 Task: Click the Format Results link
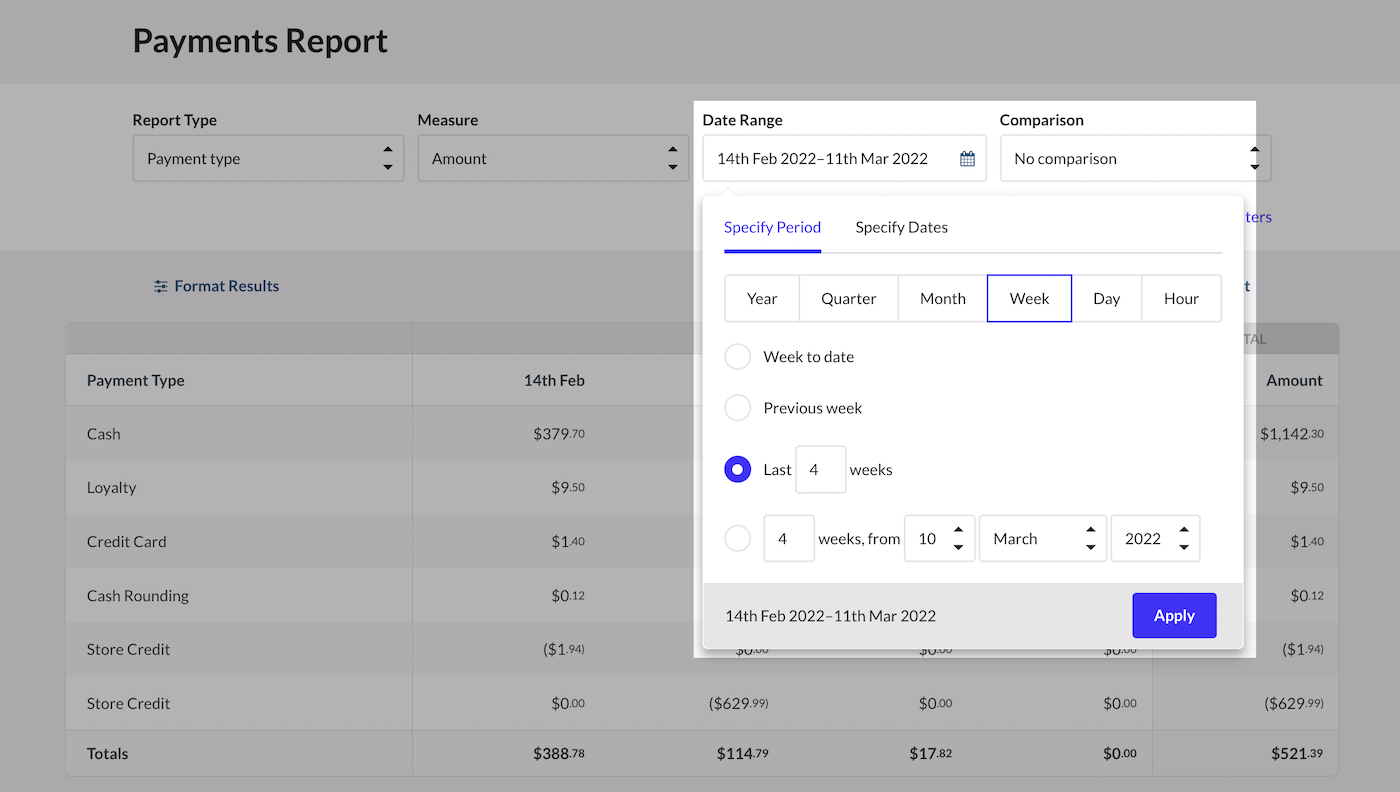point(226,287)
